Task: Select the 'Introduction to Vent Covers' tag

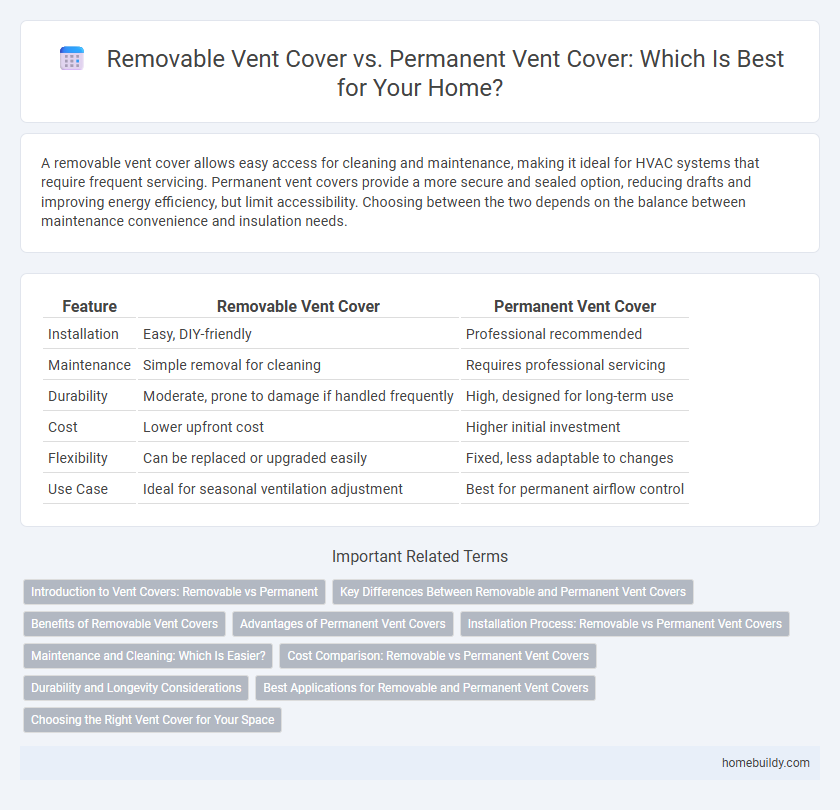Action: [x=174, y=591]
